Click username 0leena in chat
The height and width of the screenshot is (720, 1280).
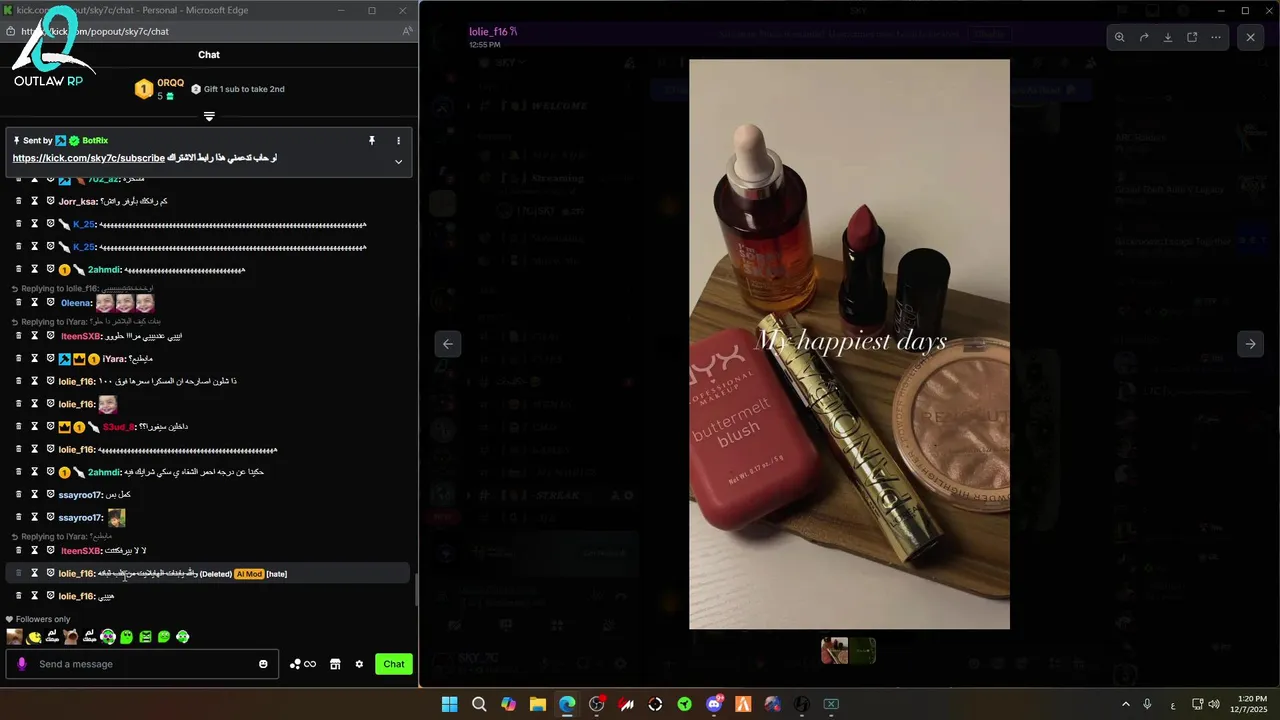pyautogui.click(x=76, y=303)
